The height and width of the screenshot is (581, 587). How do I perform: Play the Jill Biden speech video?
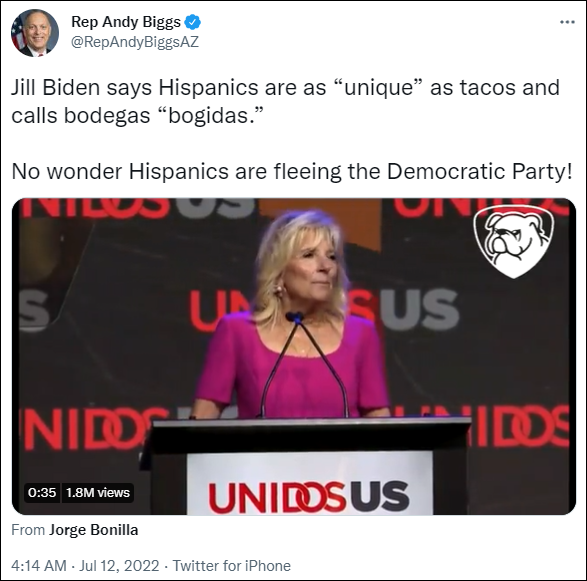(x=294, y=356)
